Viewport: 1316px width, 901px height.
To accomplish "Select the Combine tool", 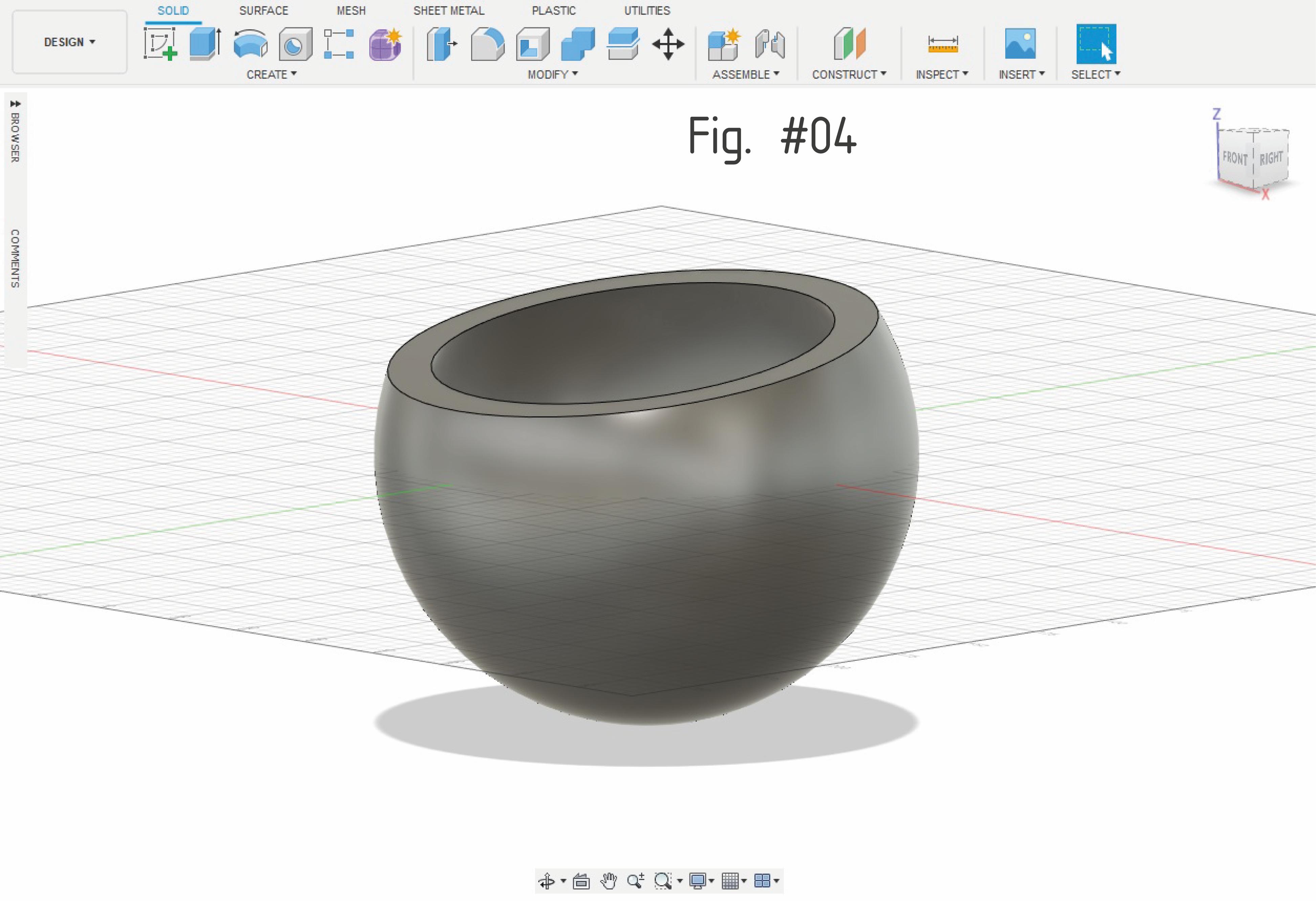I will (x=579, y=45).
